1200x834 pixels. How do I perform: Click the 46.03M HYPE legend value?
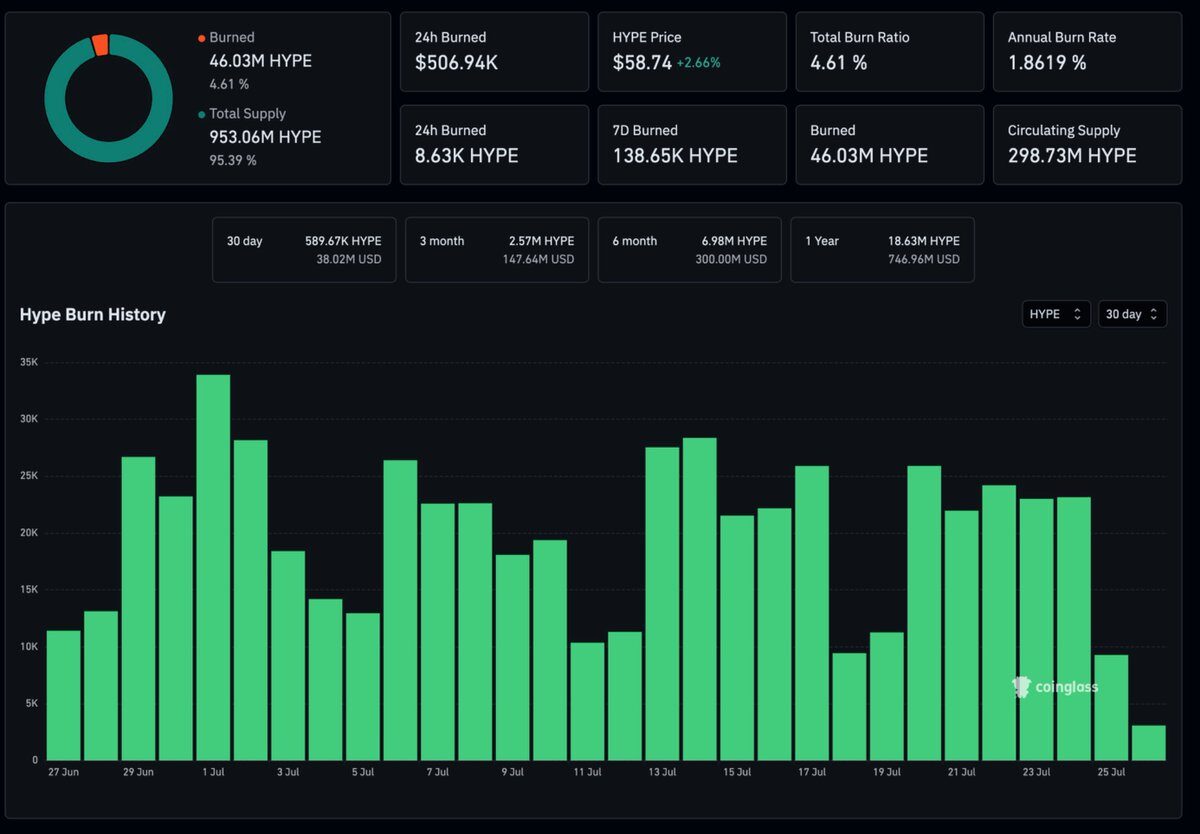click(x=260, y=61)
